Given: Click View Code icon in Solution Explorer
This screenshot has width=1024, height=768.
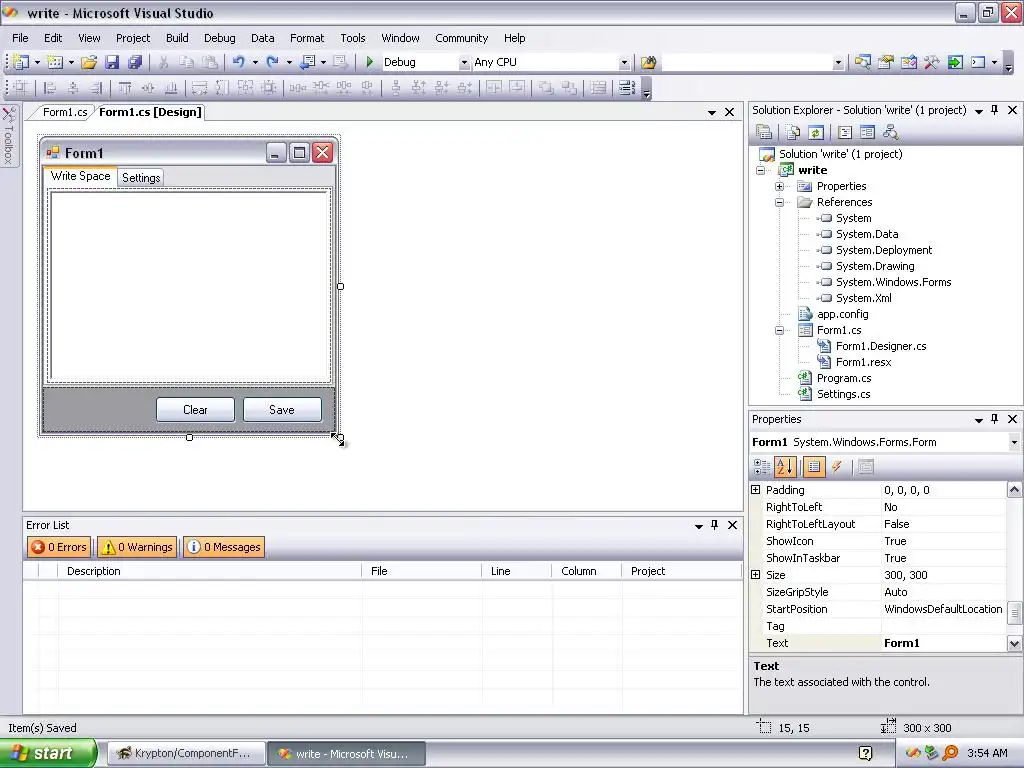Looking at the screenshot, I should point(845,133).
